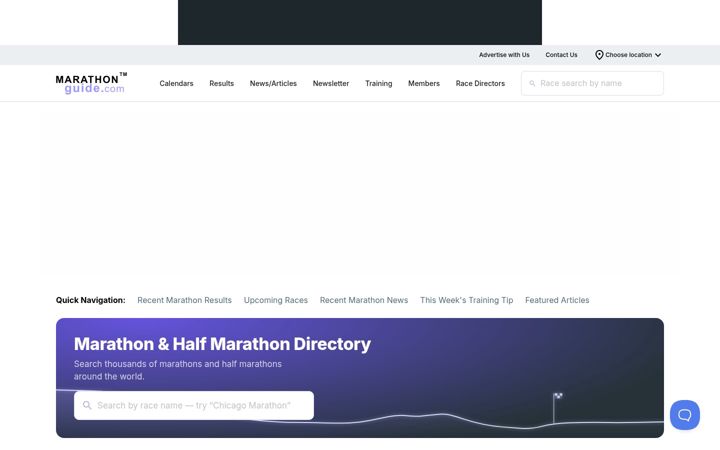Click 'Search thousands of marathons' subtitle text
The height and width of the screenshot is (450, 720).
click(x=178, y=370)
